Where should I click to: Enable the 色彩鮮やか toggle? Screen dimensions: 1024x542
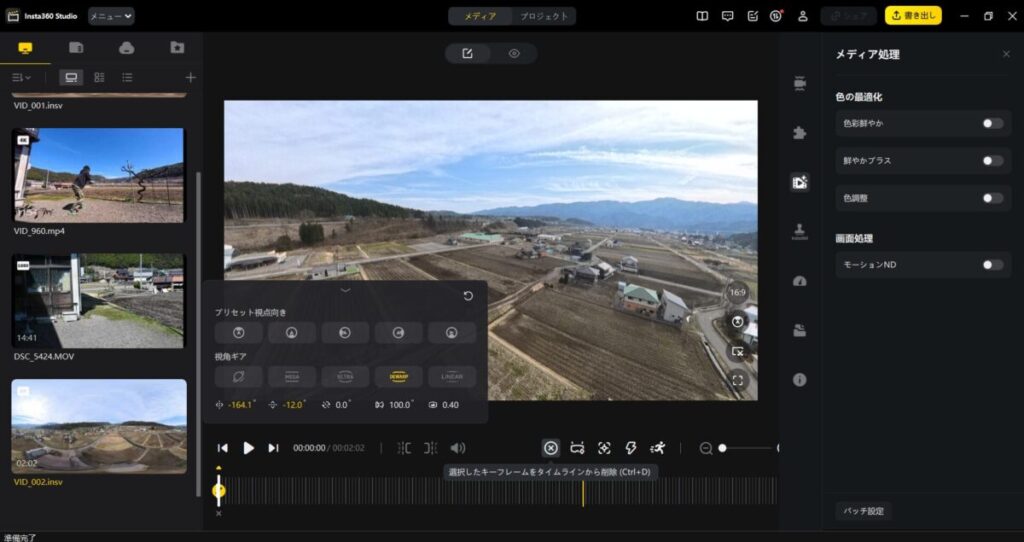click(992, 123)
